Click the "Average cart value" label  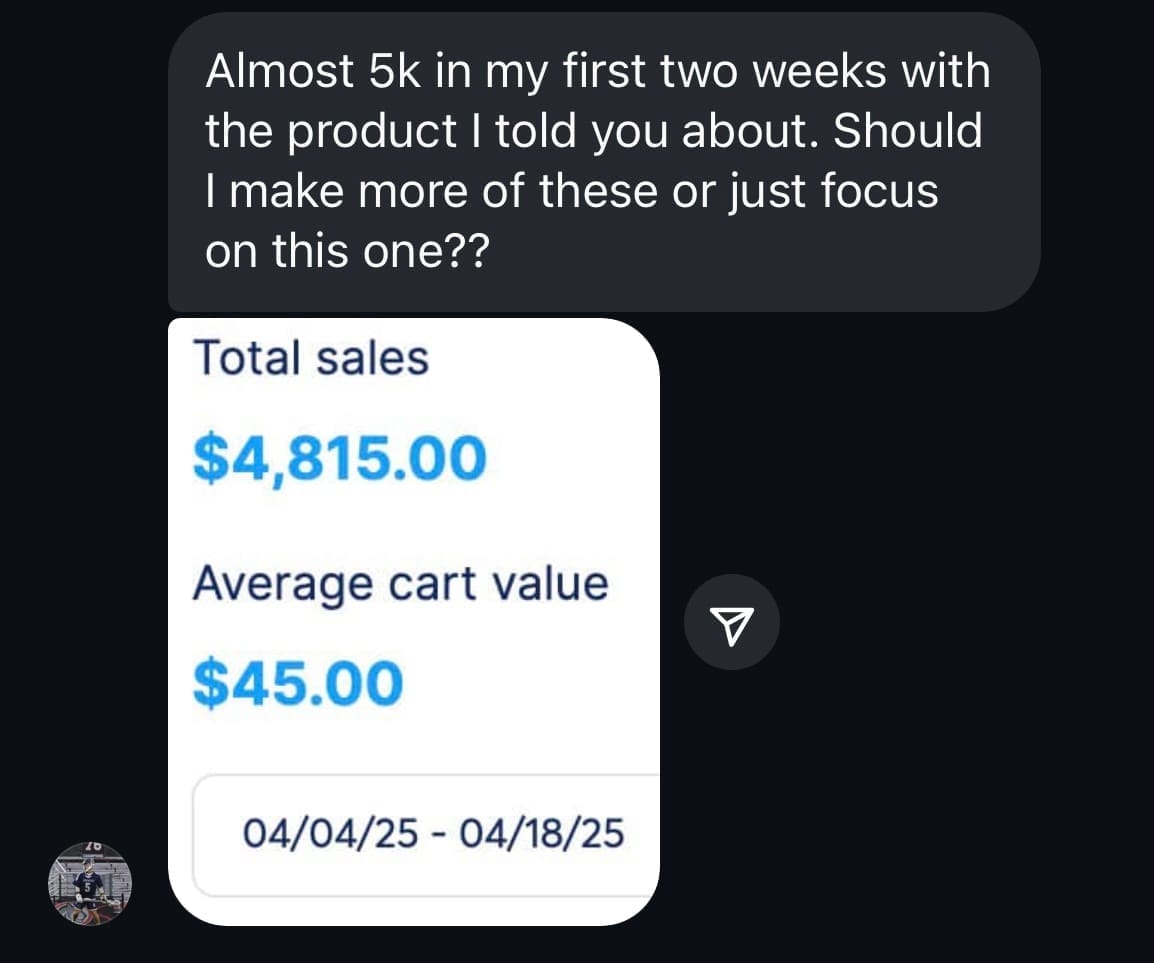[x=400, y=583]
